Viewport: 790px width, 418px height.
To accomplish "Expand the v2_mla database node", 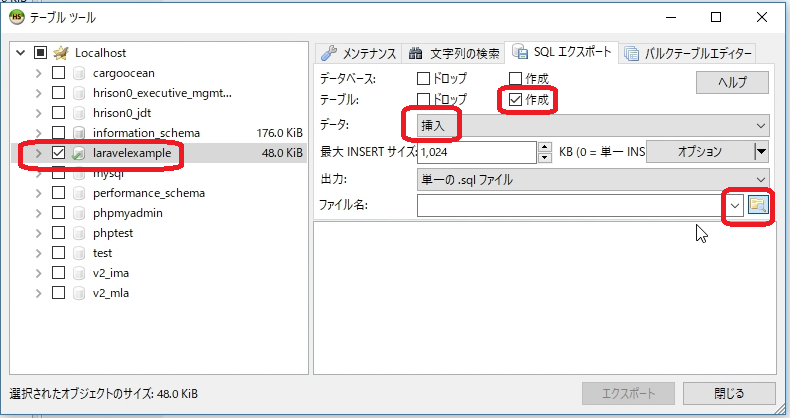I will [x=39, y=293].
